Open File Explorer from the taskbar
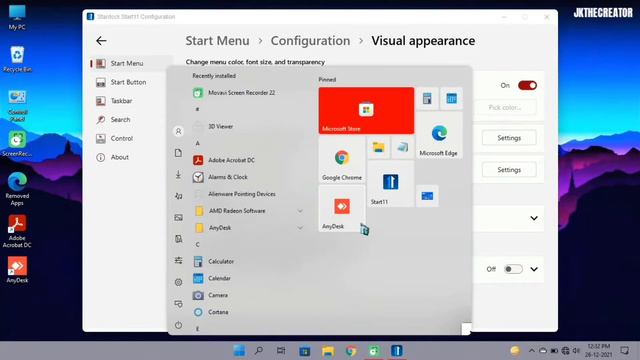Screen dimensions: 640x360 328,351
